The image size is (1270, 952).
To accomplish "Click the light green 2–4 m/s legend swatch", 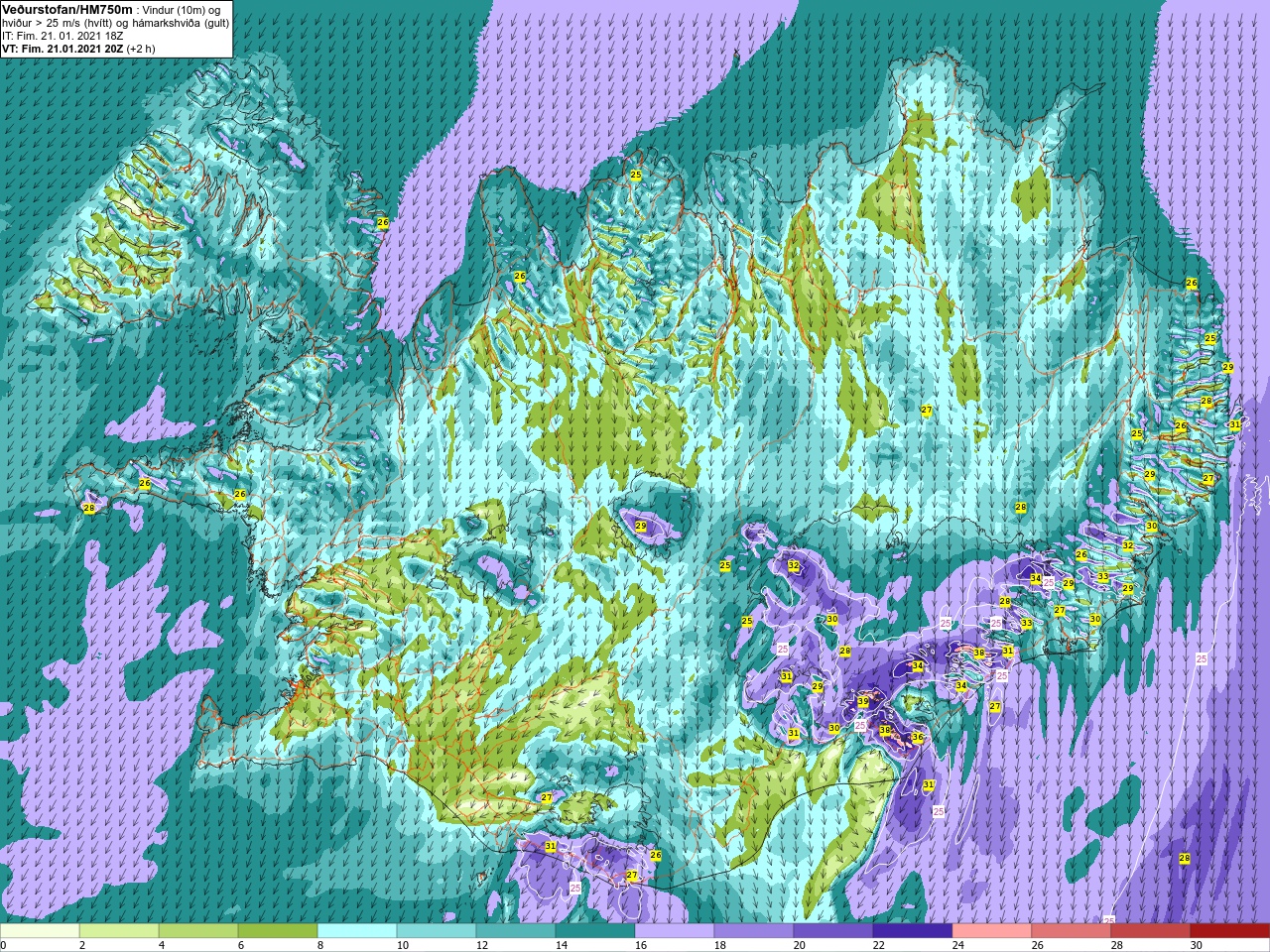I will pos(119,931).
